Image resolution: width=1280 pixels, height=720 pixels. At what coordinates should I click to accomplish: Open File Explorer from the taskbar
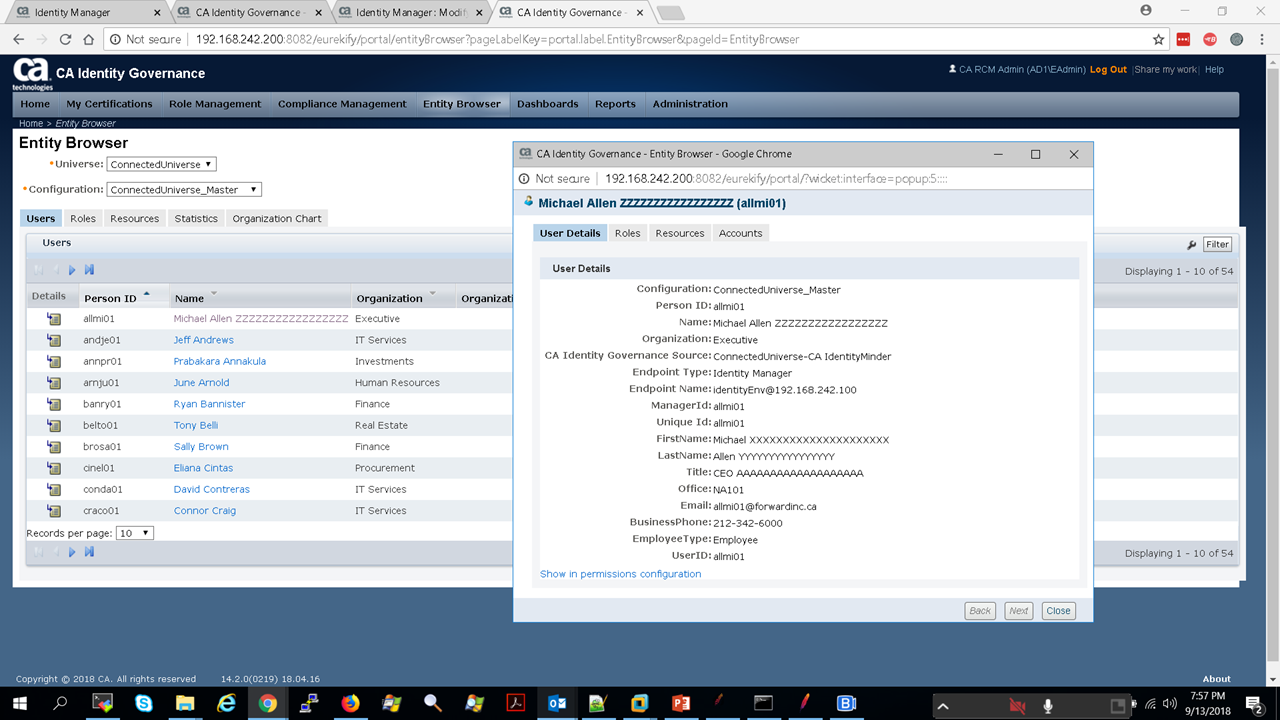pyautogui.click(x=185, y=704)
